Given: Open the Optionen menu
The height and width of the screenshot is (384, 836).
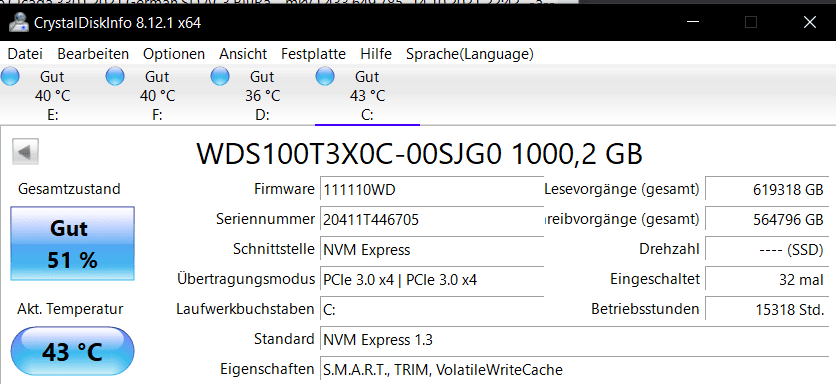Looking at the screenshot, I should pyautogui.click(x=174, y=54).
